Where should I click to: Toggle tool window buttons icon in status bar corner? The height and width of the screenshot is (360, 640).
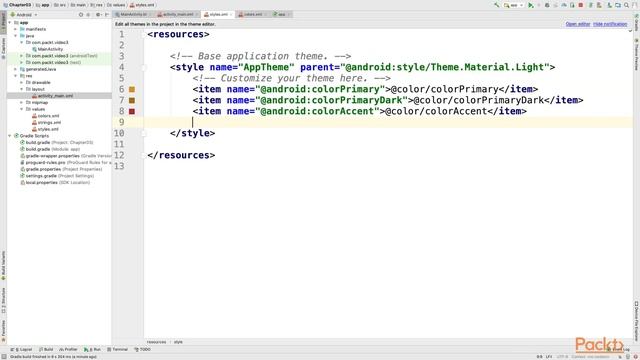(3, 357)
